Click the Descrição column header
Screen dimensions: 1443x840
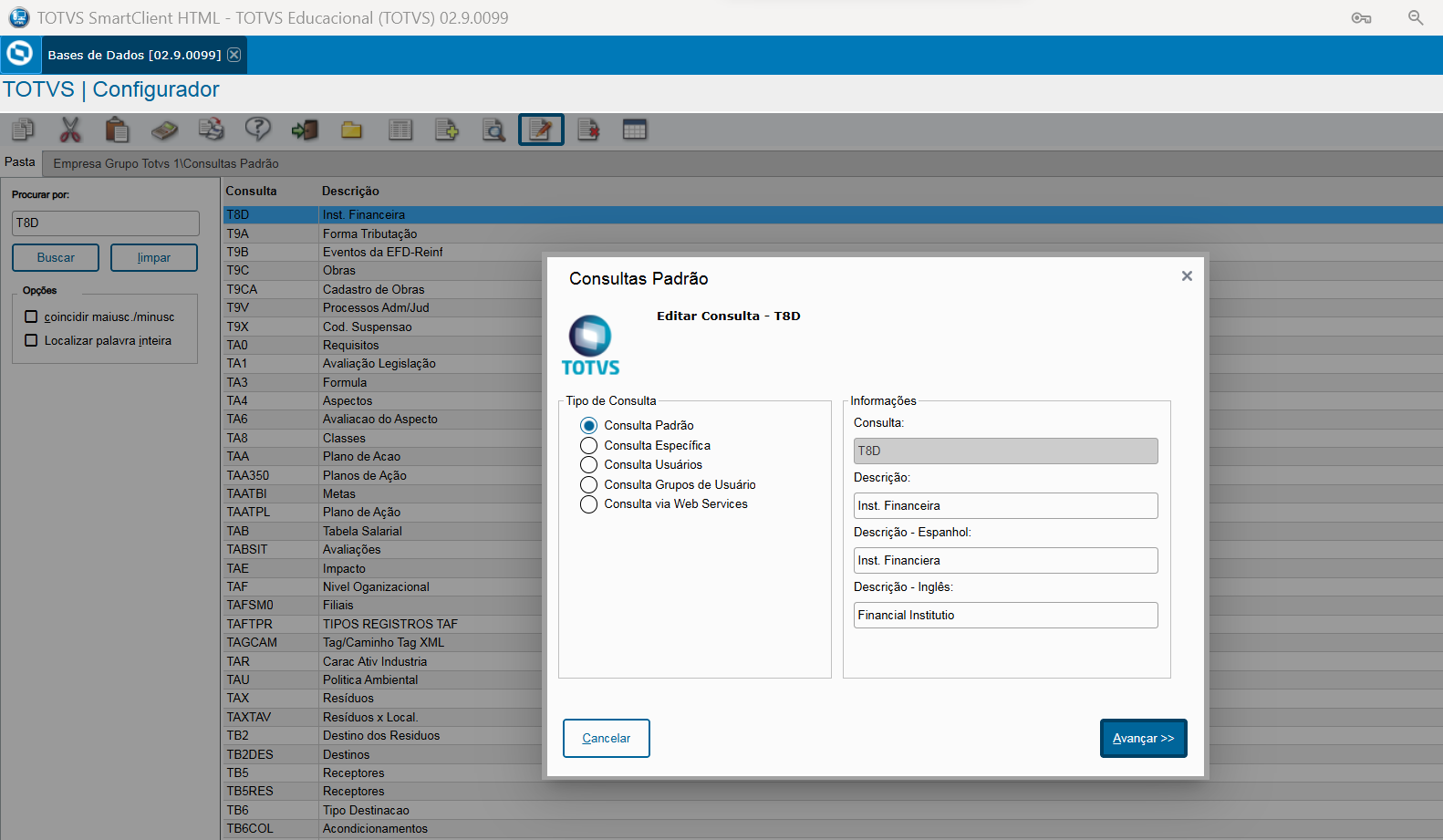[350, 192]
